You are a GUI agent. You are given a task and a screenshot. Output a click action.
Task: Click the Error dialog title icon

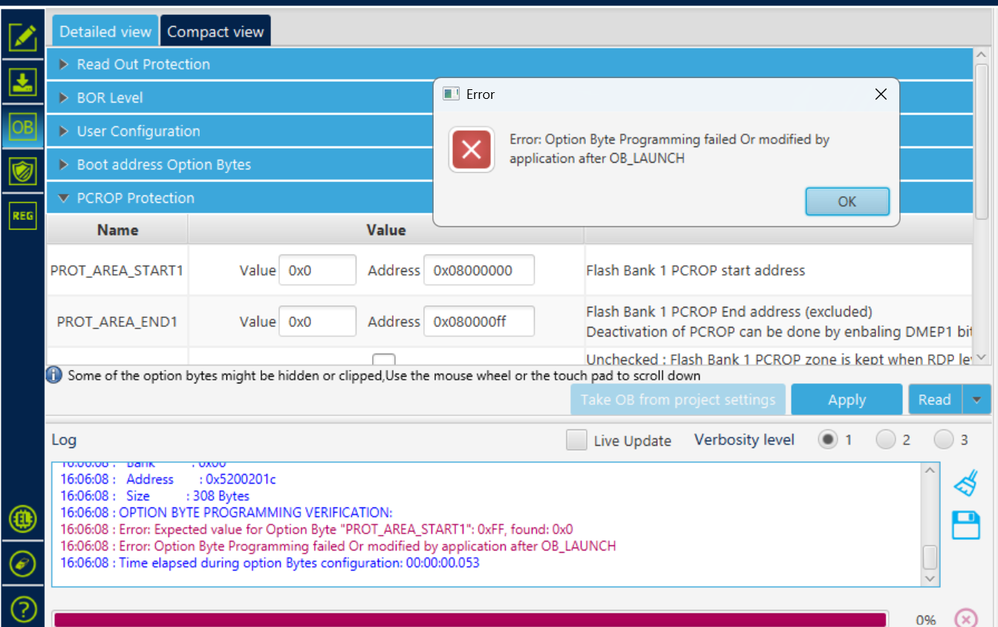click(x=451, y=94)
